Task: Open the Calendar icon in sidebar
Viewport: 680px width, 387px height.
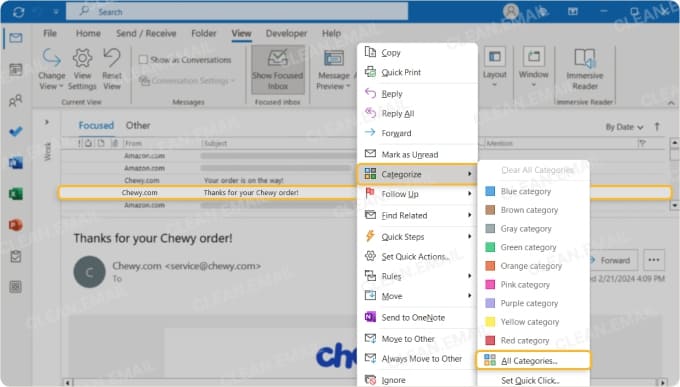Action: click(16, 69)
